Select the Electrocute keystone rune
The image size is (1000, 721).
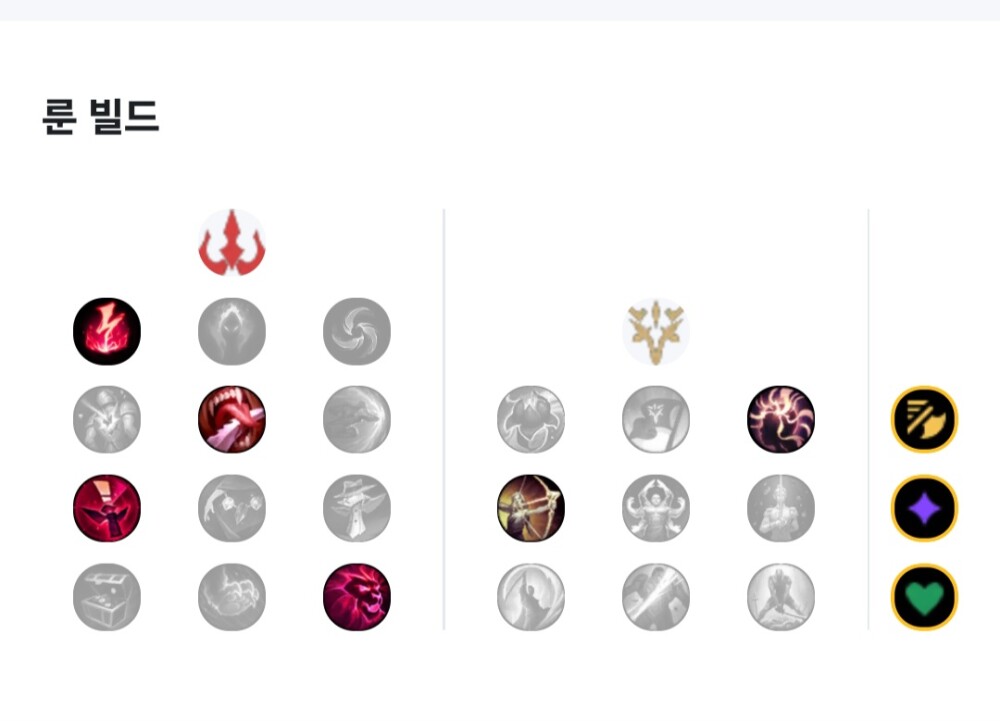[x=107, y=331]
